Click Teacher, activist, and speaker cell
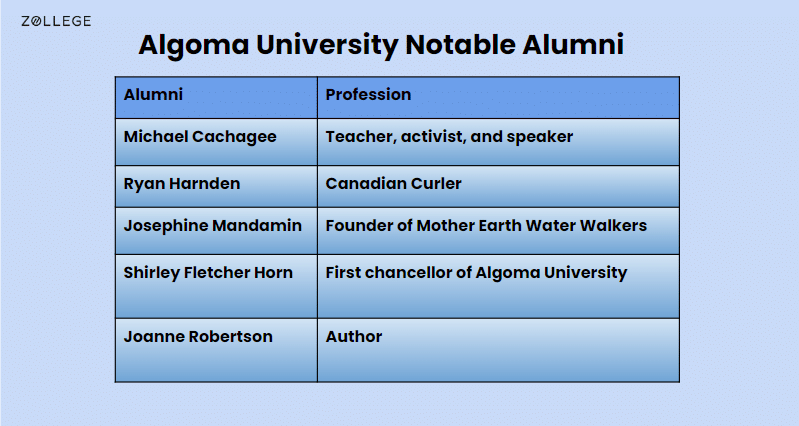This screenshot has width=799, height=426. pyautogui.click(x=498, y=142)
